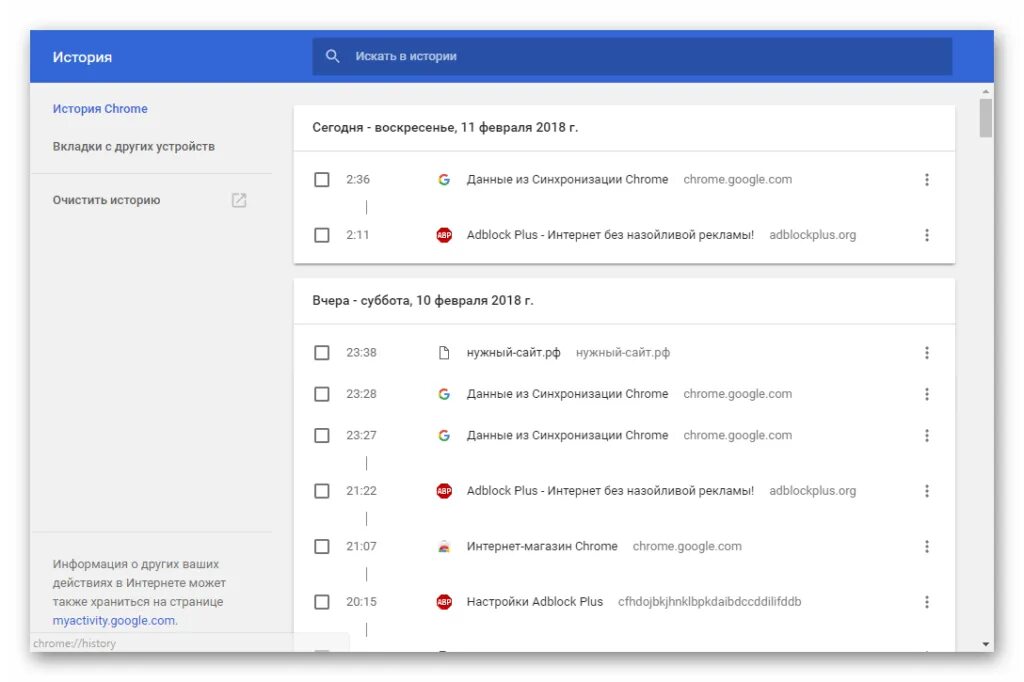The image size is (1024, 682).
Task: Open the three-dot menu for the 2:11 entry
Action: (927, 235)
